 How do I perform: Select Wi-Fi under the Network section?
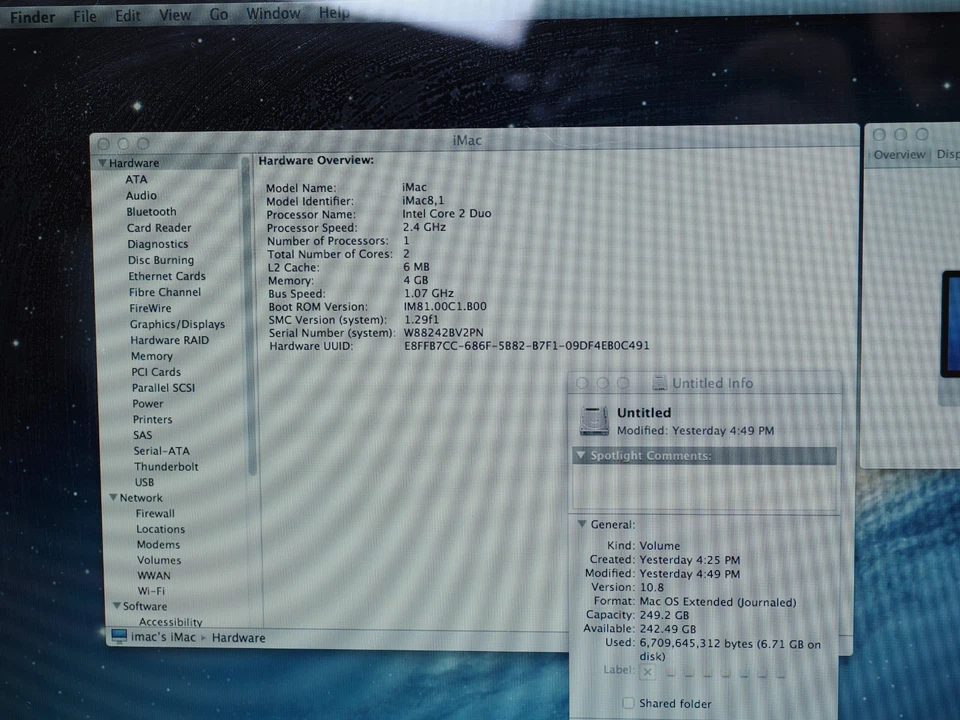pos(150,590)
